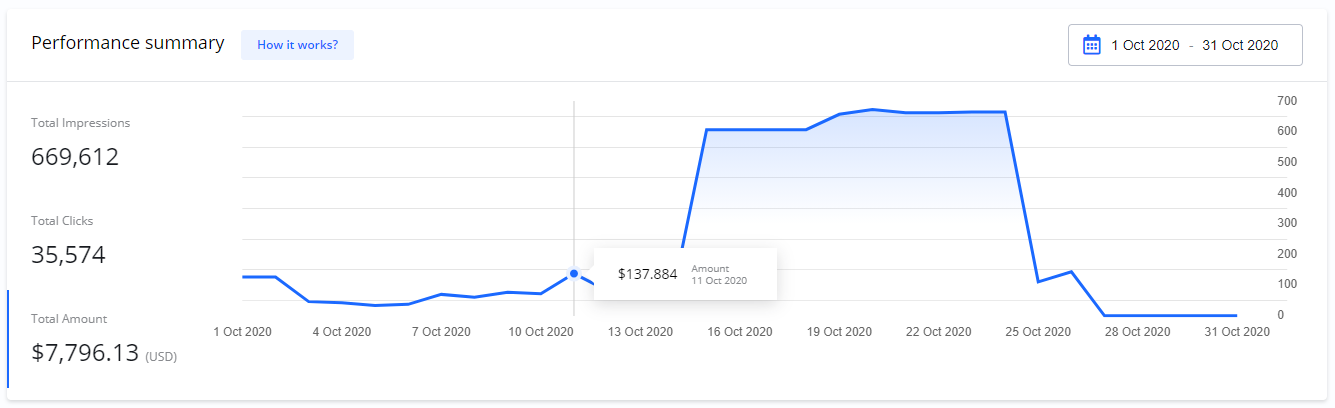The image size is (1335, 408).
Task: Click the 1 Oct 2020 x-axis label
Action: click(x=243, y=332)
